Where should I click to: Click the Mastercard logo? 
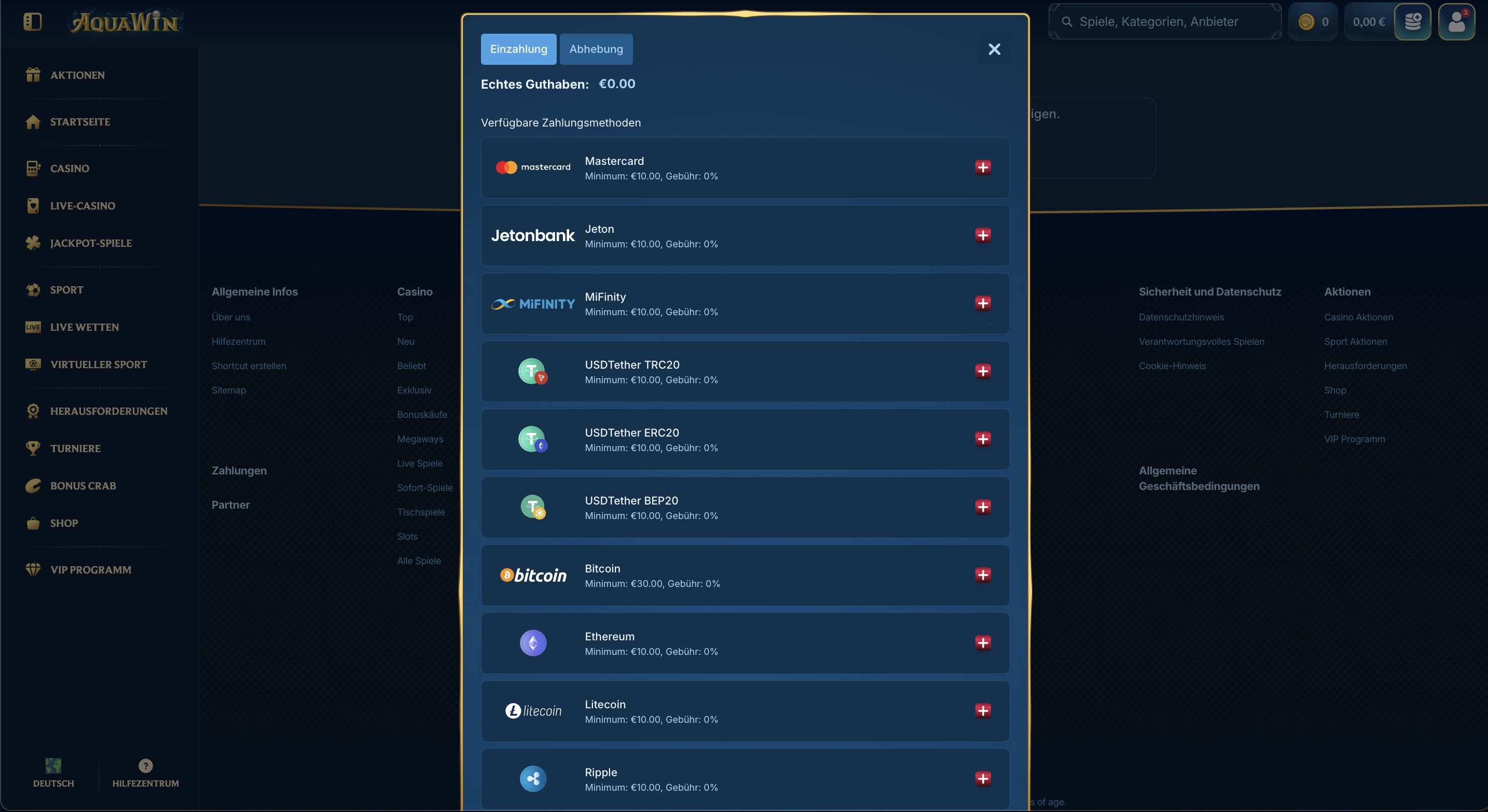[x=533, y=167]
